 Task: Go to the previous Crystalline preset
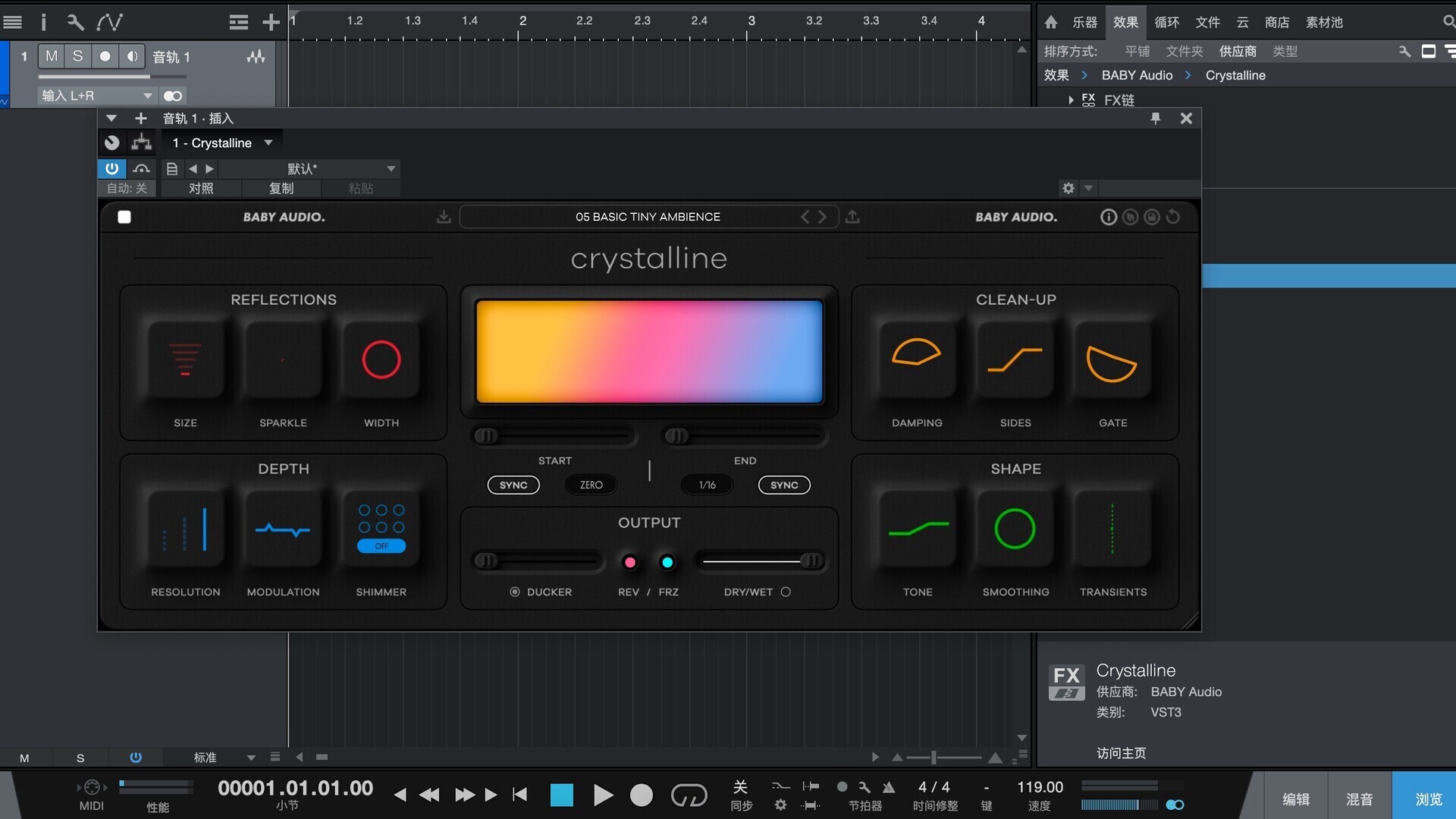point(805,217)
